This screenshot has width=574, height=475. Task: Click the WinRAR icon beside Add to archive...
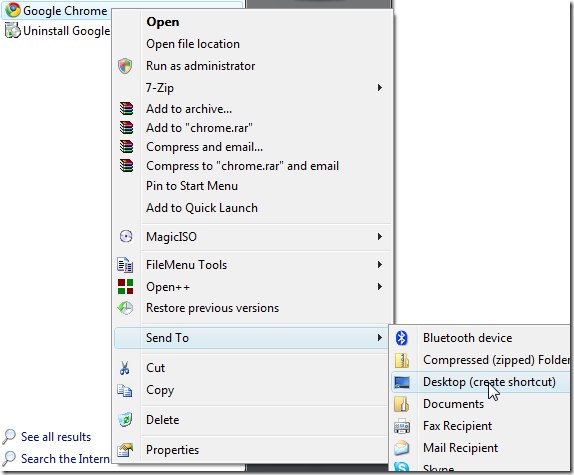[x=126, y=109]
